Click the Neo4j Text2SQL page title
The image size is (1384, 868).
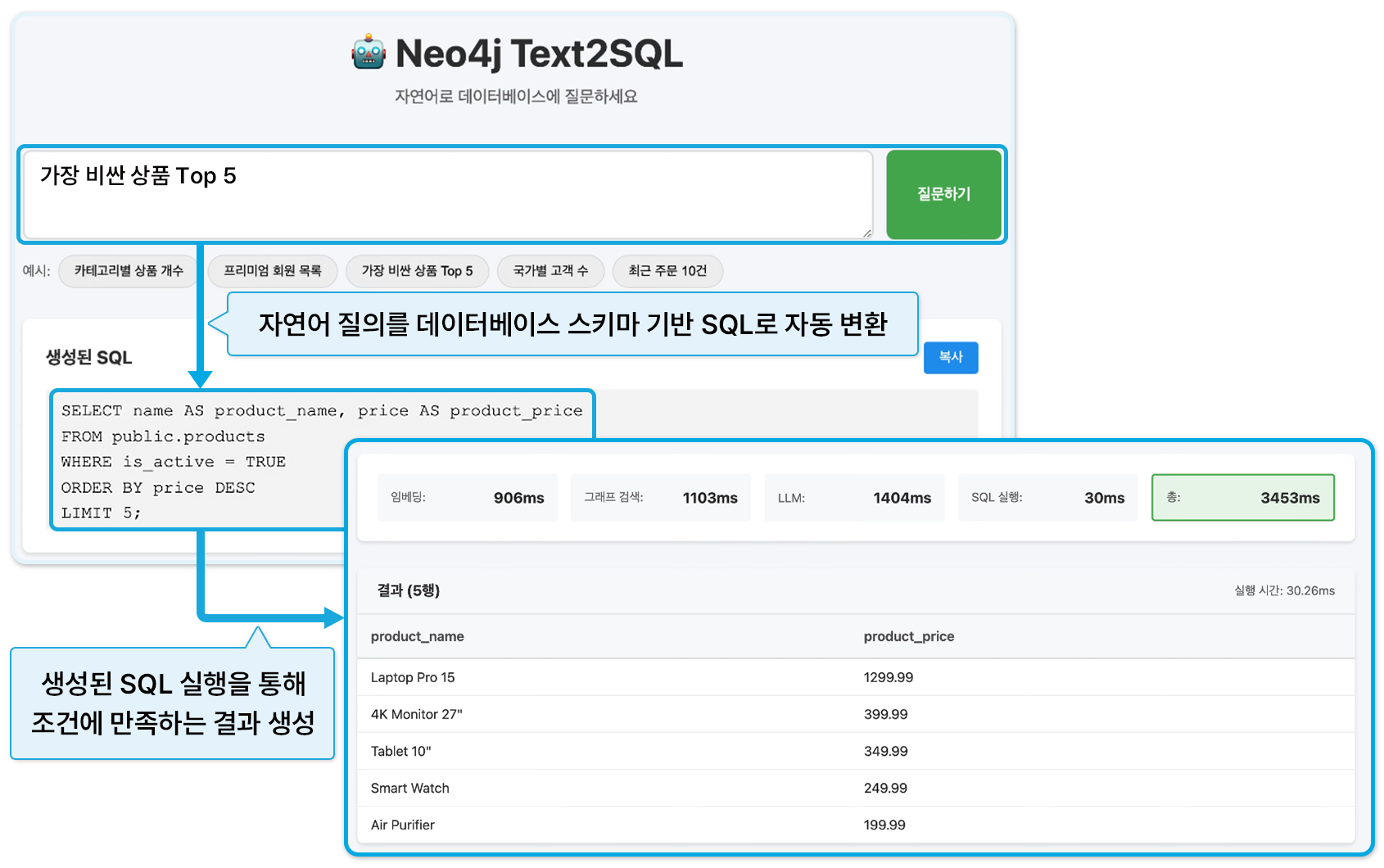538,54
